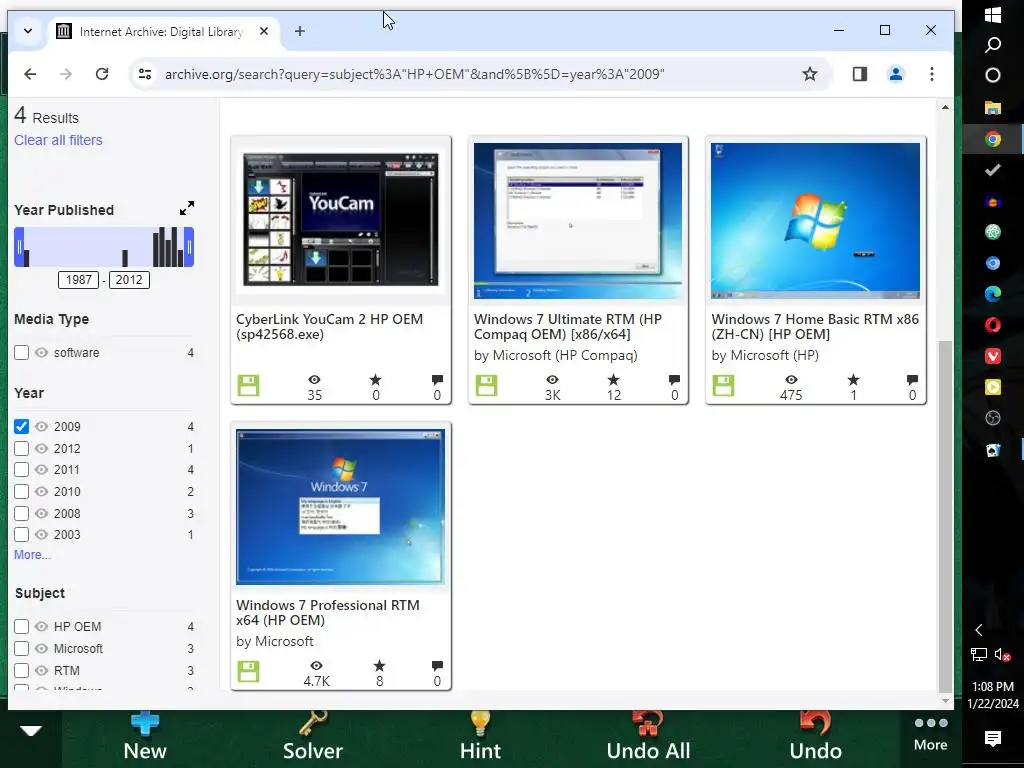The image size is (1024, 768).
Task: Click the floppy icon on YouCam card
Action: click(x=248, y=385)
